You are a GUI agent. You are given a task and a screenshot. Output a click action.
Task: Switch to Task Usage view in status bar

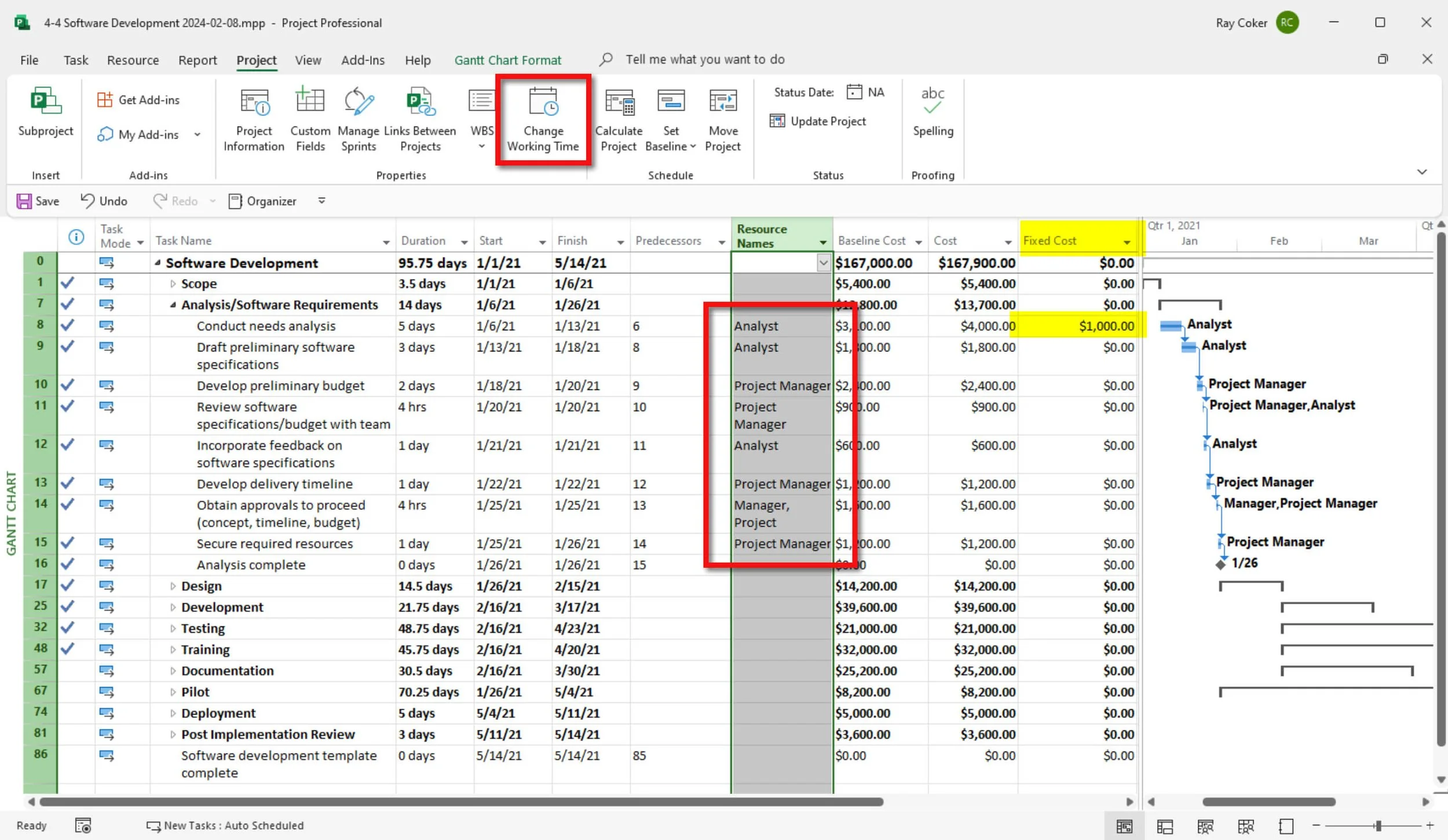(1165, 826)
